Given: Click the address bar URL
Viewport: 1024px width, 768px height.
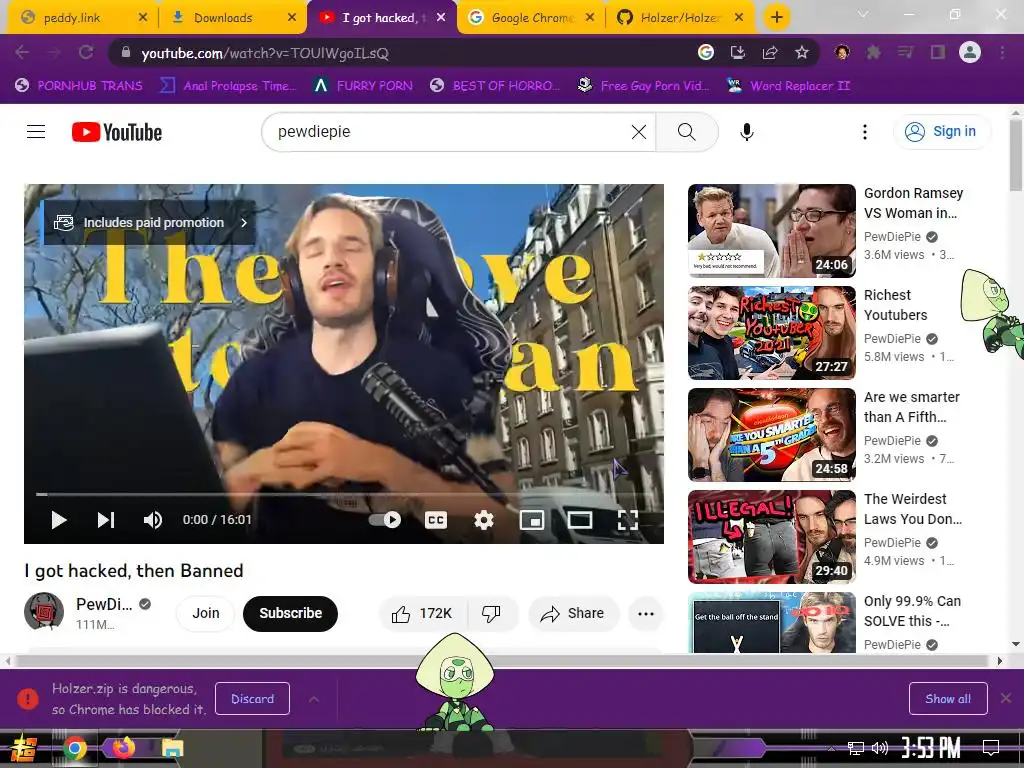Looking at the screenshot, I should coord(264,53).
